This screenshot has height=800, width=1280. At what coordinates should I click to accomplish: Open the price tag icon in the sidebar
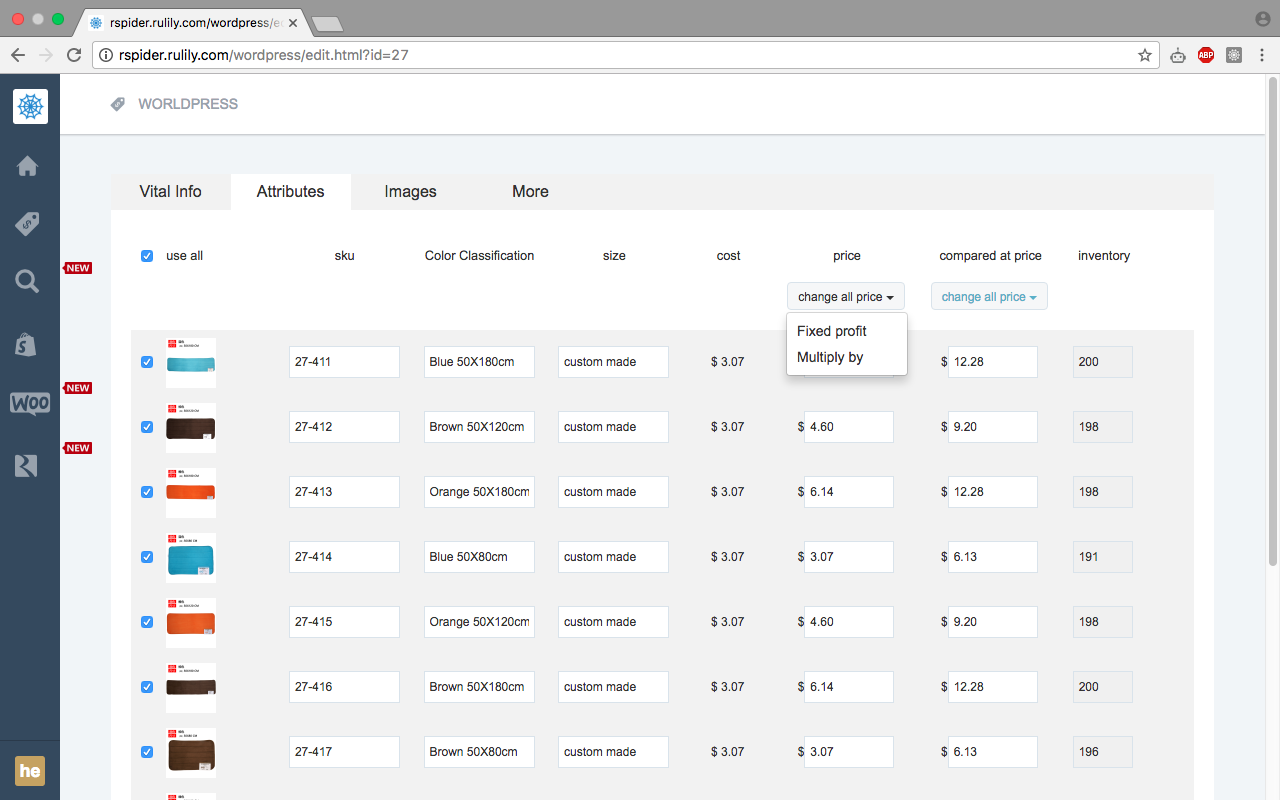[x=28, y=224]
